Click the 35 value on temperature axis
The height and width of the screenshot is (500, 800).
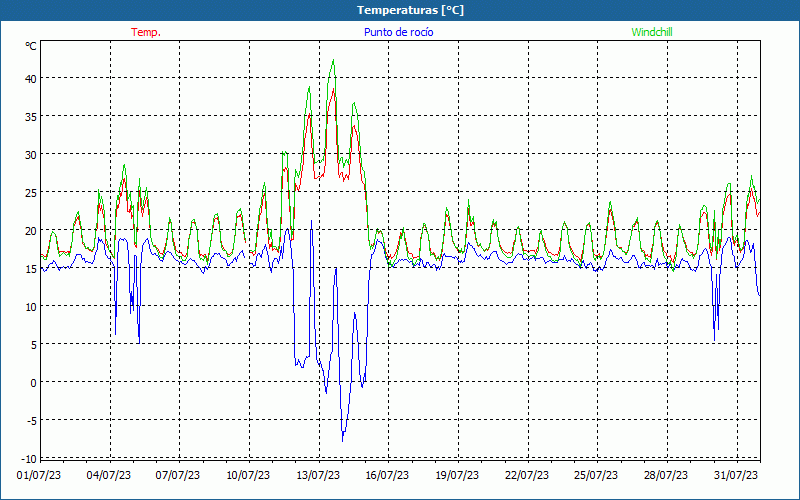point(31,116)
